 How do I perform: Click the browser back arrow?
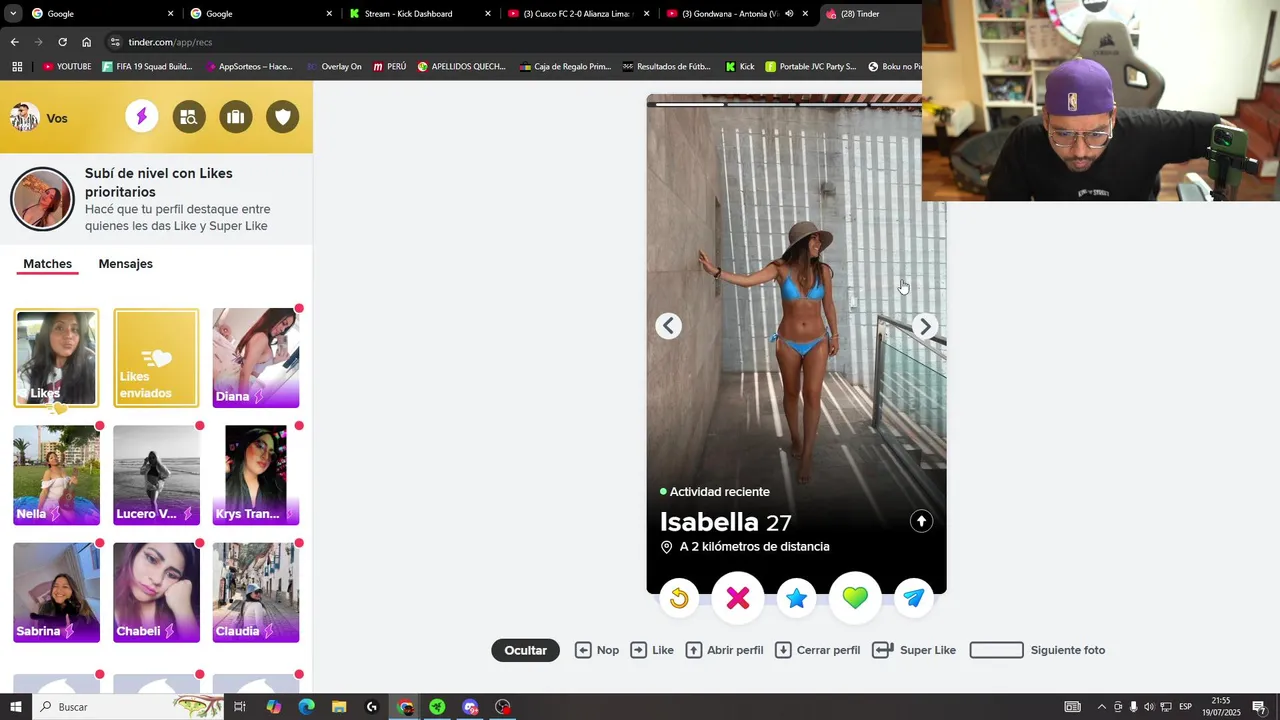pos(14,42)
